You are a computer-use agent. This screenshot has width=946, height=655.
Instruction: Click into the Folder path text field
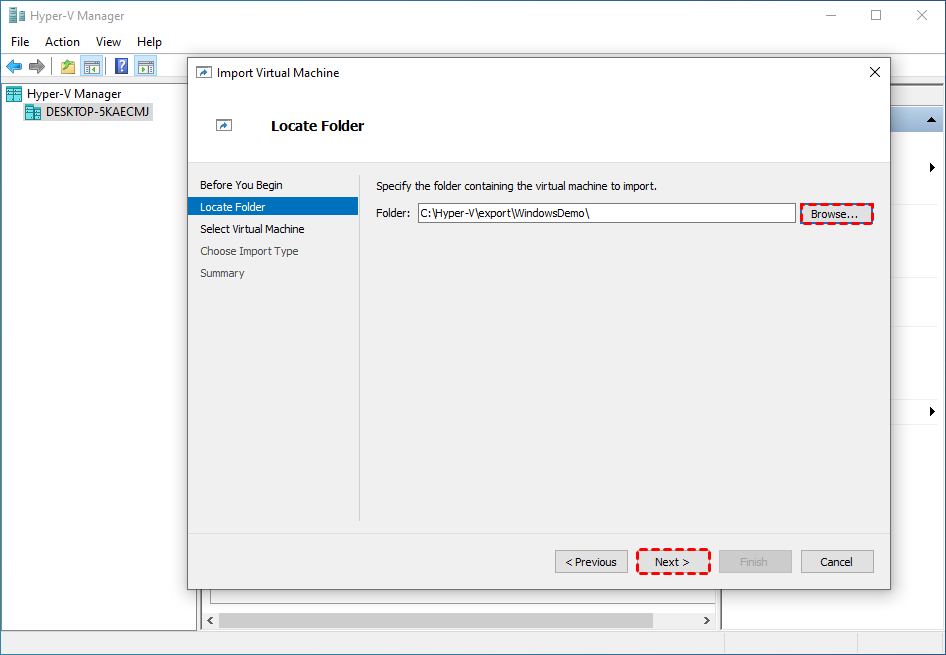tap(606, 213)
